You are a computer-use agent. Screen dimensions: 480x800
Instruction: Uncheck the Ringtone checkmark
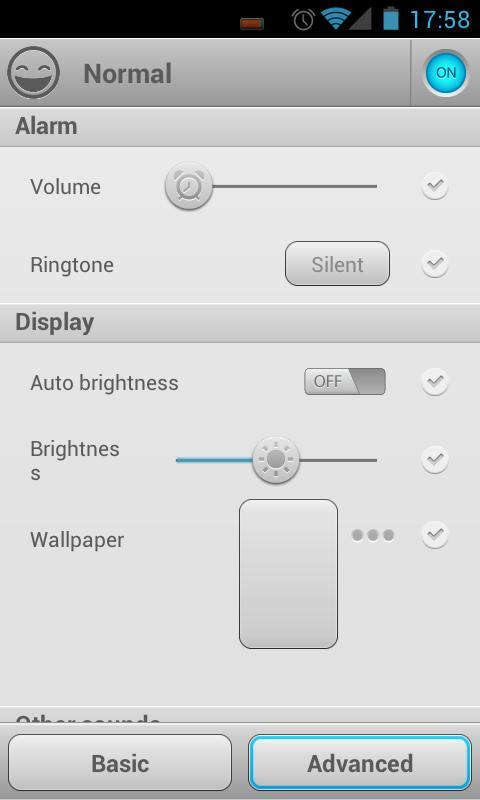435,264
